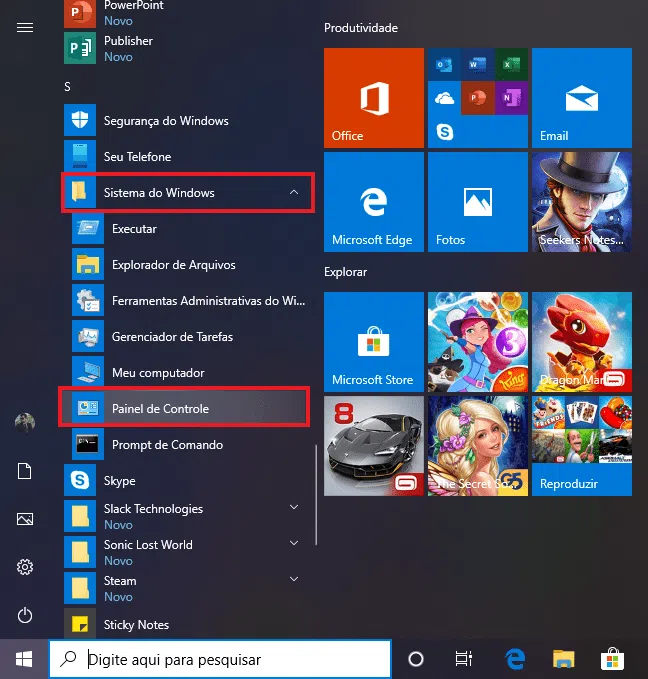
Task: Expand the Slack Technologies folder chevron
Action: coord(294,507)
